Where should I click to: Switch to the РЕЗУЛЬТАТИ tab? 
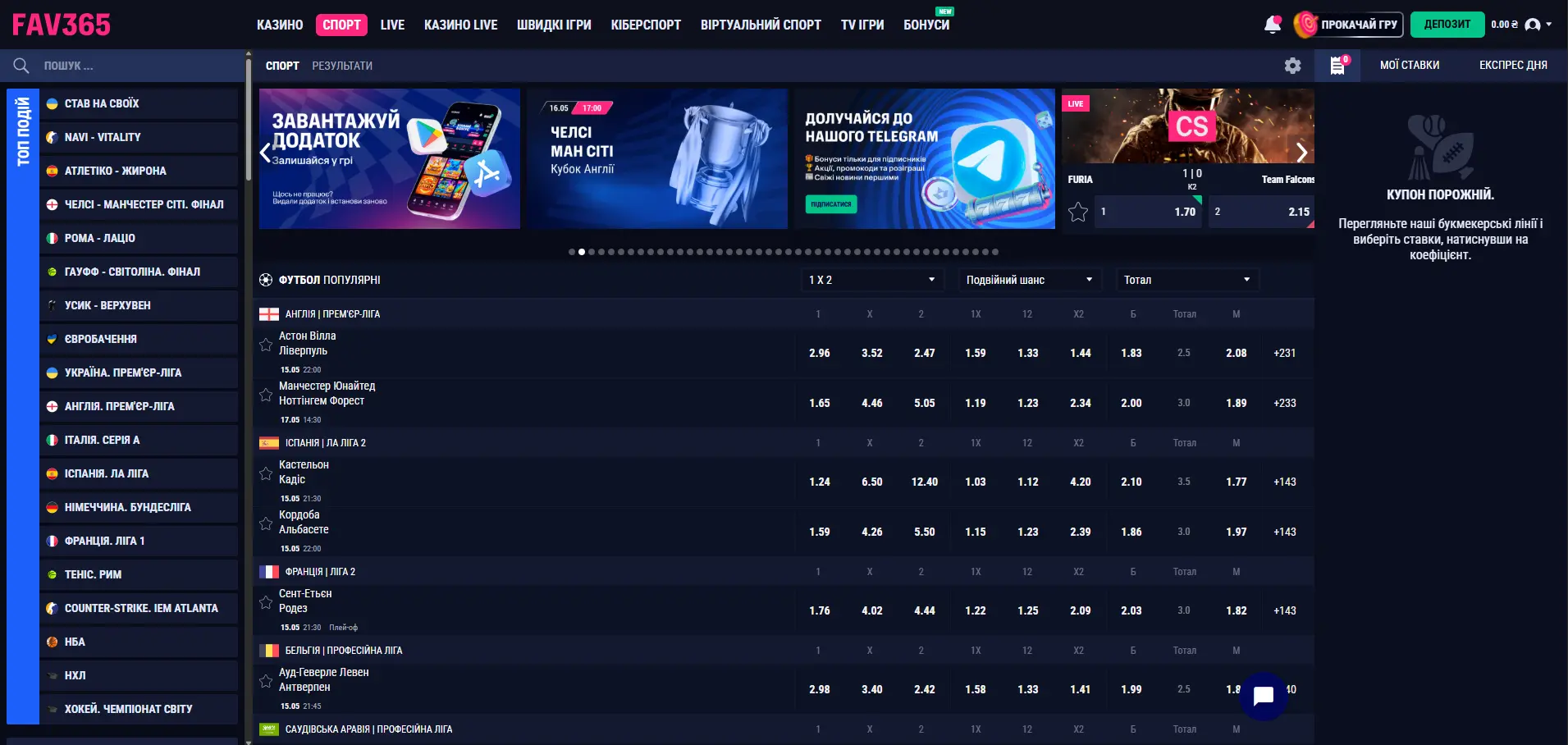[x=342, y=66]
